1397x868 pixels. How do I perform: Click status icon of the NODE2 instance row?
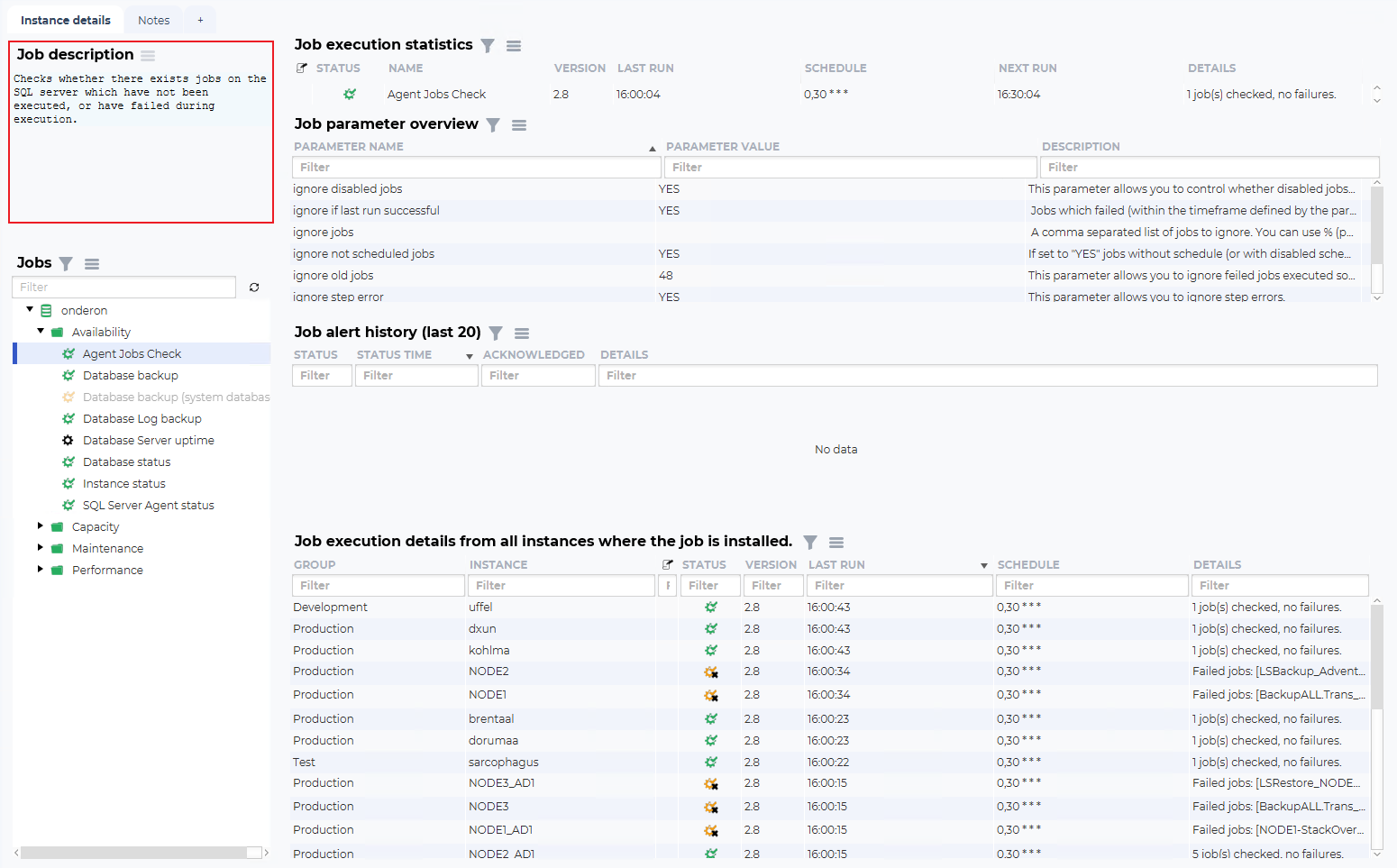pyautogui.click(x=711, y=672)
